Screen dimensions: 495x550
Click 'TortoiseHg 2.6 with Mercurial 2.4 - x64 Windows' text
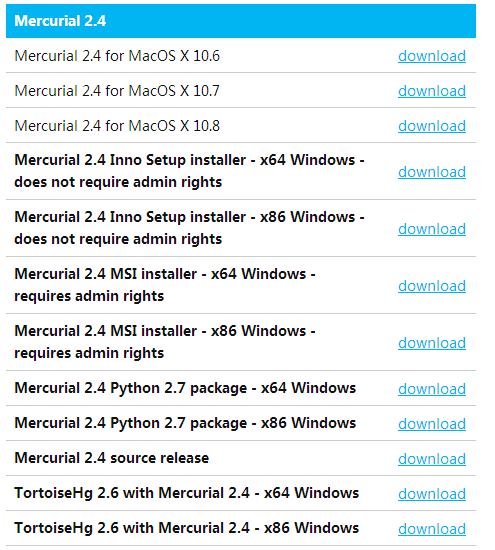[186, 493]
